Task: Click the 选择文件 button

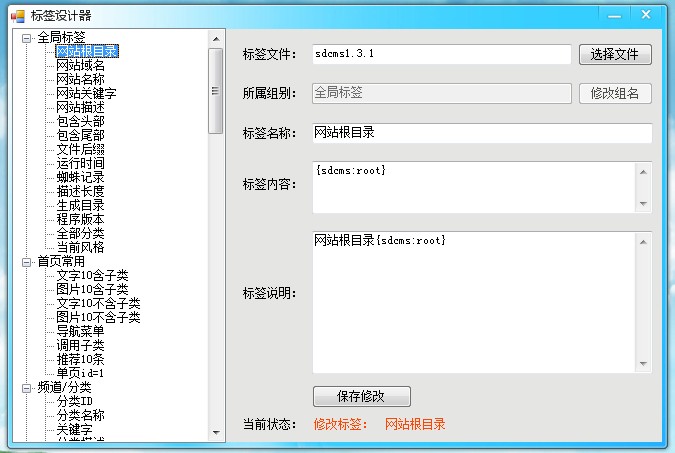Action: [x=615, y=54]
